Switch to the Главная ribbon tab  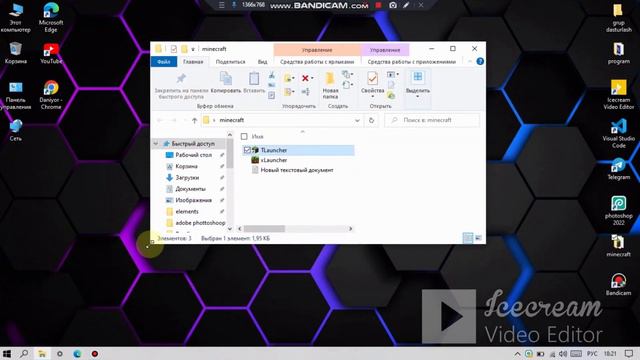(193, 62)
